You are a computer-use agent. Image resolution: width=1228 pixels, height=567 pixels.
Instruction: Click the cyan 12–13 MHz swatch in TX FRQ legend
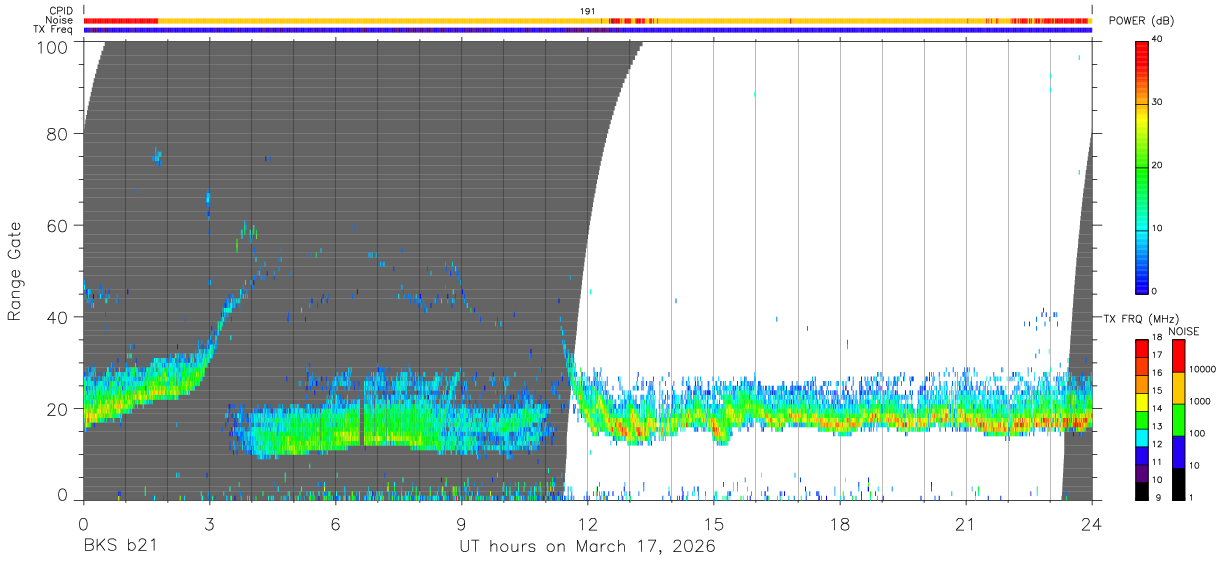(x=1141, y=437)
